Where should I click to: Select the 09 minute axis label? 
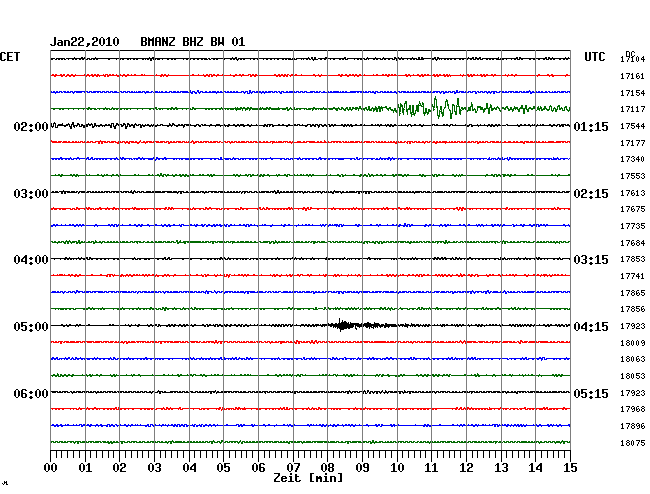tap(362, 468)
